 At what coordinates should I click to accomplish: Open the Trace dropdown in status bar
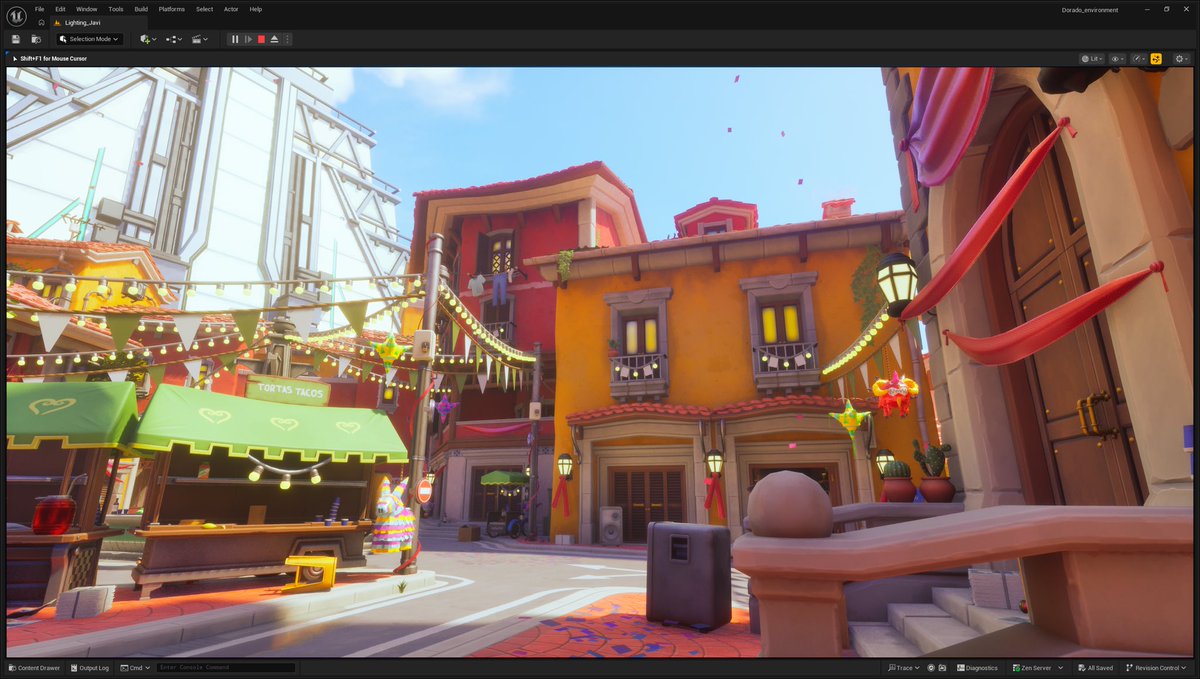click(x=903, y=668)
